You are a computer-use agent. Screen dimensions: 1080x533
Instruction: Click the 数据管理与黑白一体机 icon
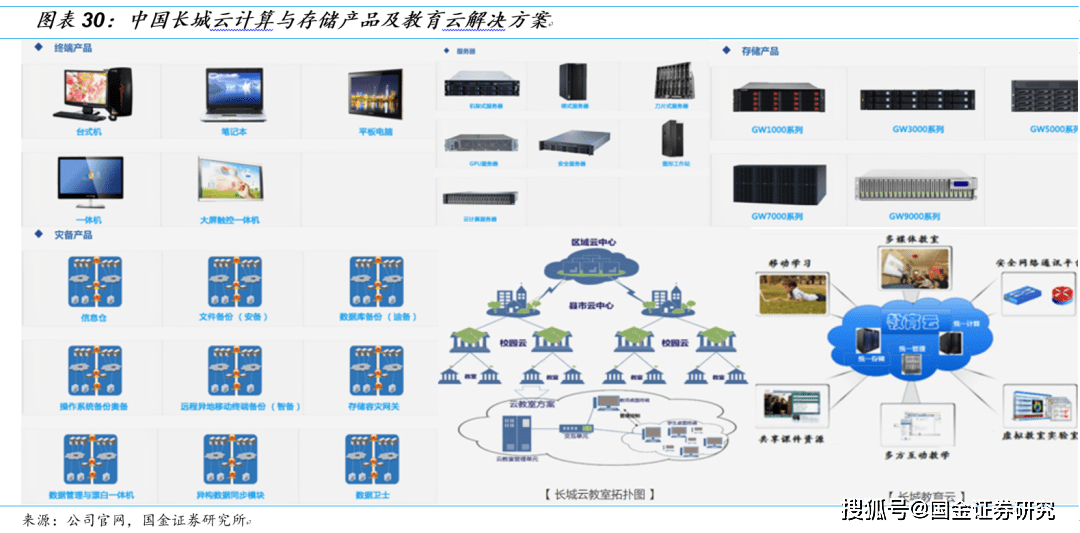(x=91, y=459)
